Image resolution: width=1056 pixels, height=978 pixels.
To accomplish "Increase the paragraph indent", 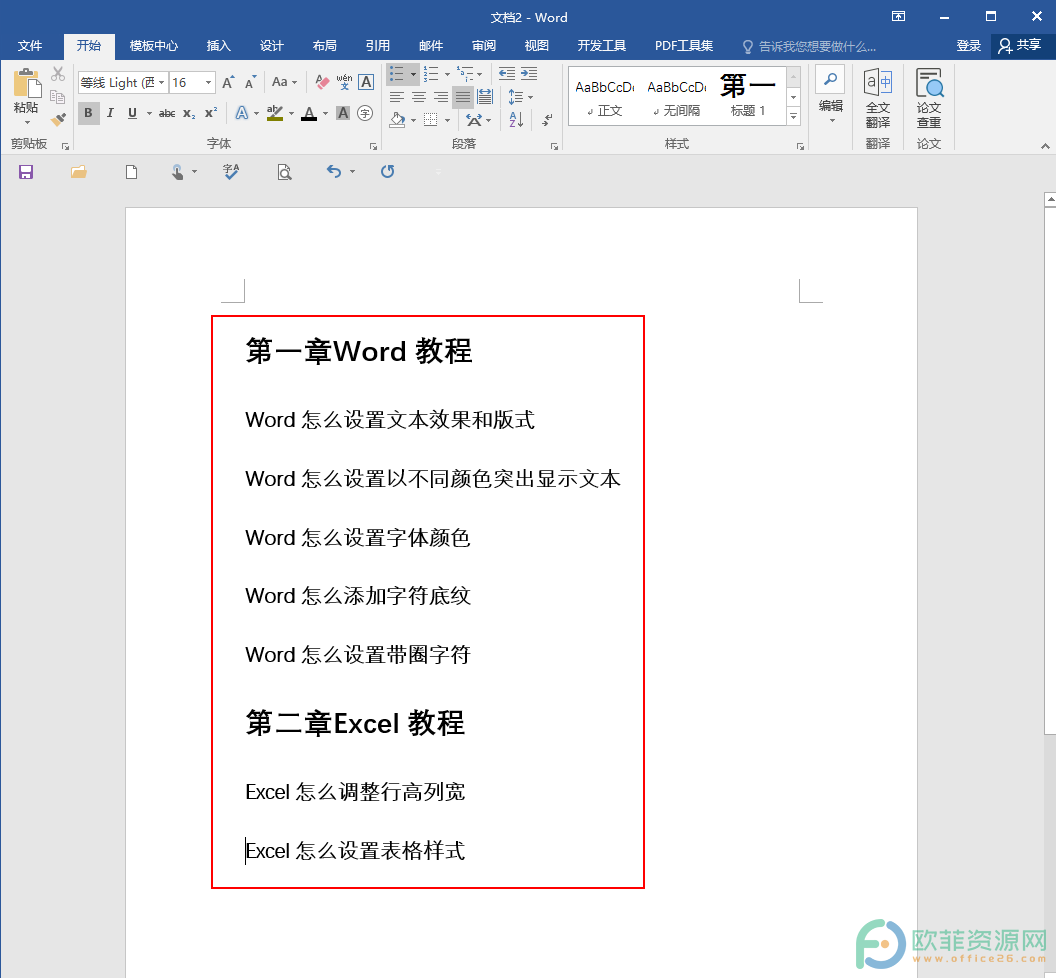I will (529, 73).
